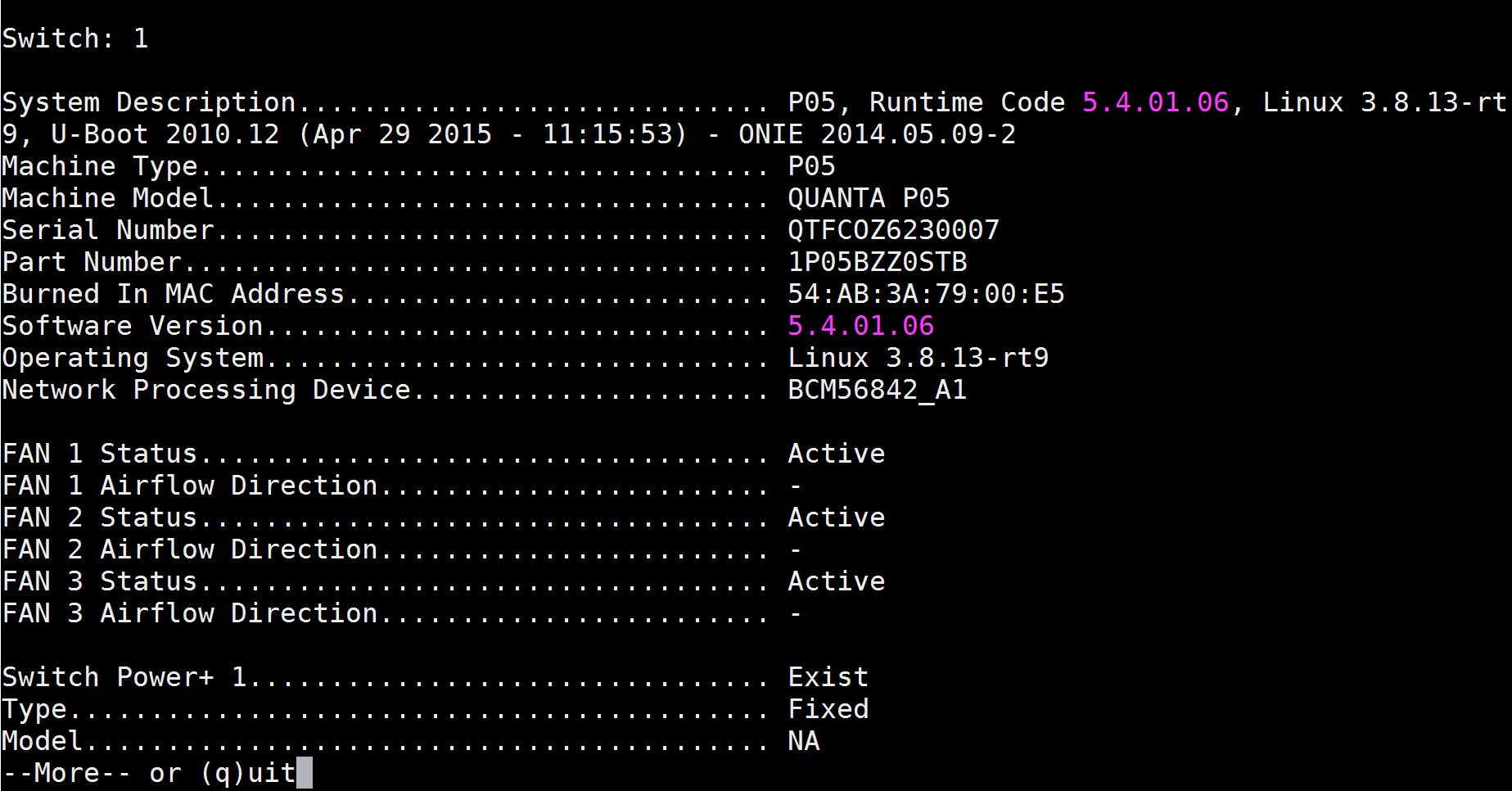1512x791 pixels.
Task: Click the FAN 3 Status Active value
Action: [836, 581]
